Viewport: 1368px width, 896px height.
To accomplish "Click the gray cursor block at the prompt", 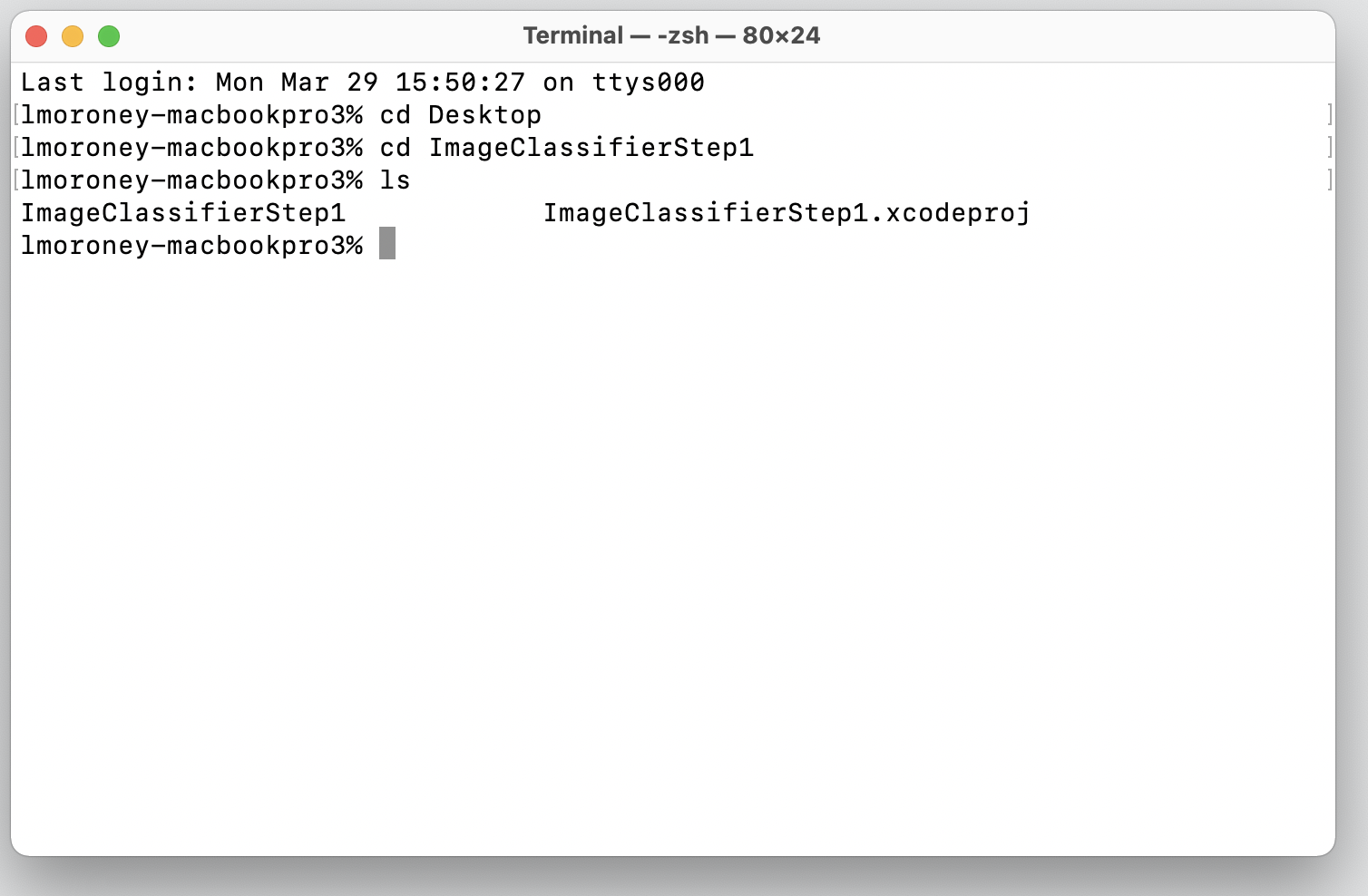I will (x=387, y=243).
